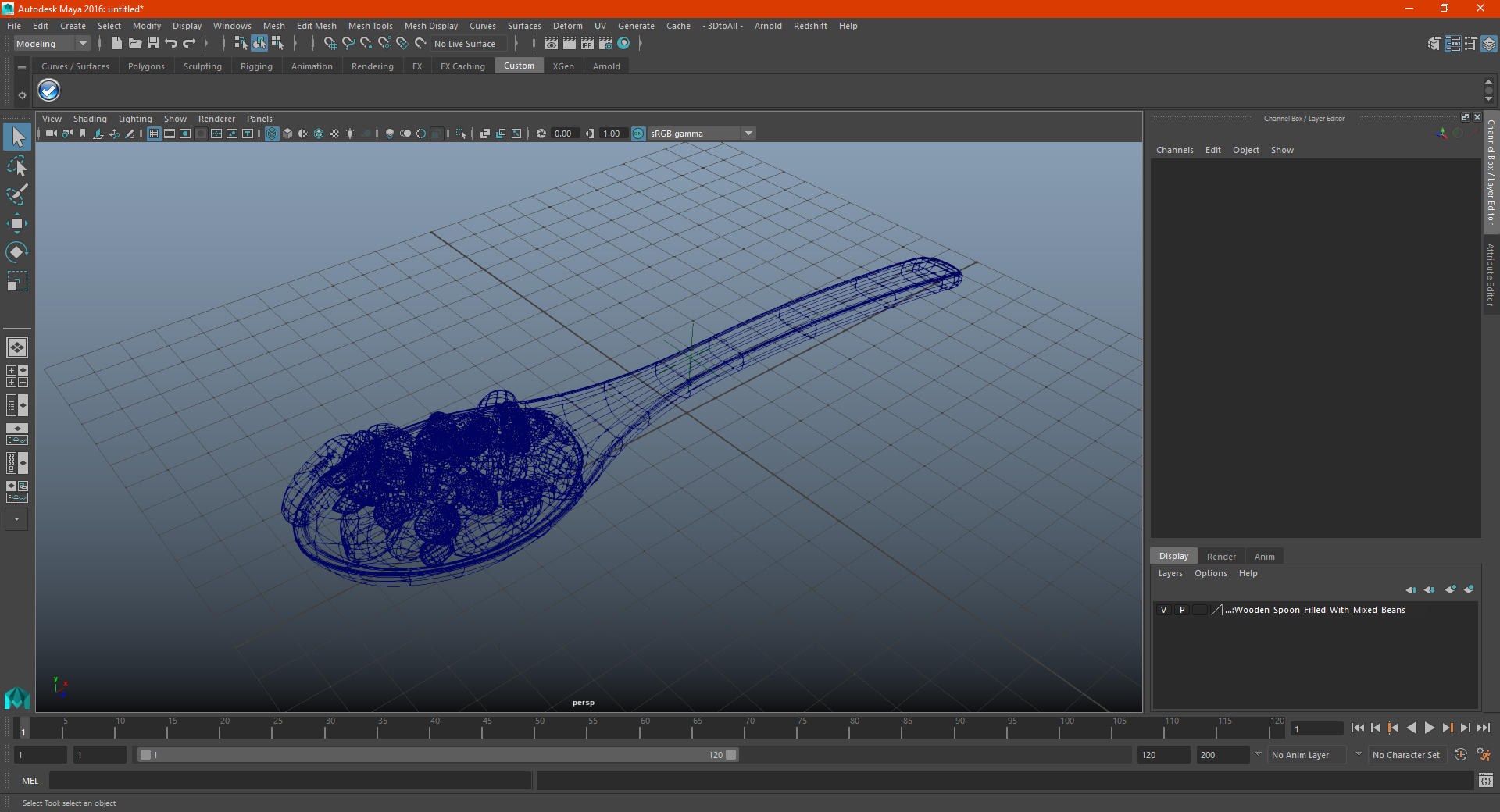Create a new scene
Screen dimensions: 1500x812
[116, 44]
